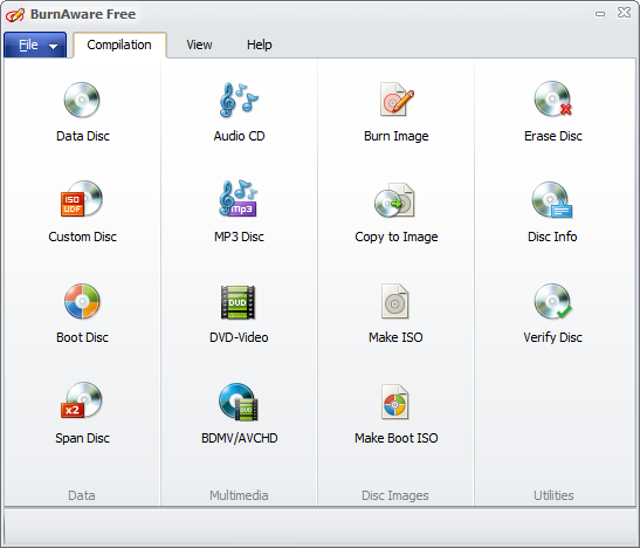This screenshot has height=548, width=640.
Task: Click the Make ISO text label
Action: coord(396,337)
